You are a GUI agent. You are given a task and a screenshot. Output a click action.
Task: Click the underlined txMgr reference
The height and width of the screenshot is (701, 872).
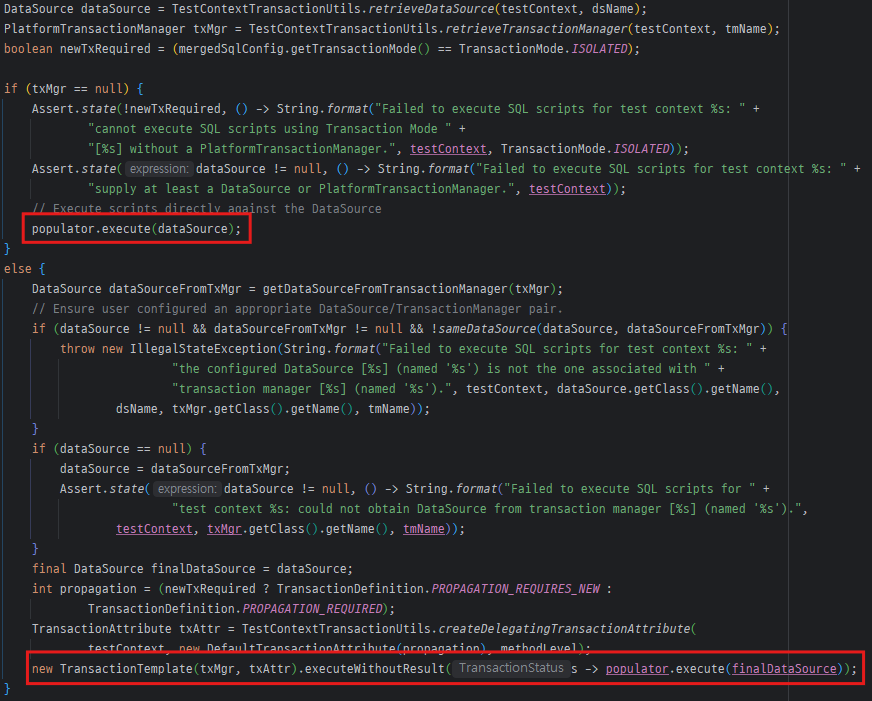[x=224, y=529]
